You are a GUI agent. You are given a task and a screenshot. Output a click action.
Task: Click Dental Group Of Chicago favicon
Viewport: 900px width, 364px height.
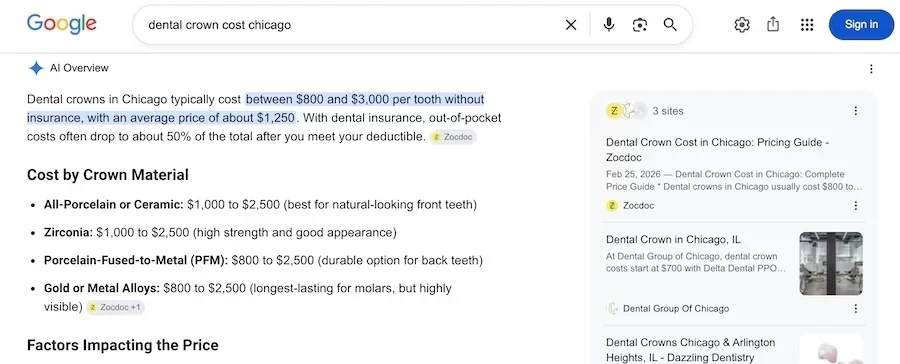[612, 309]
